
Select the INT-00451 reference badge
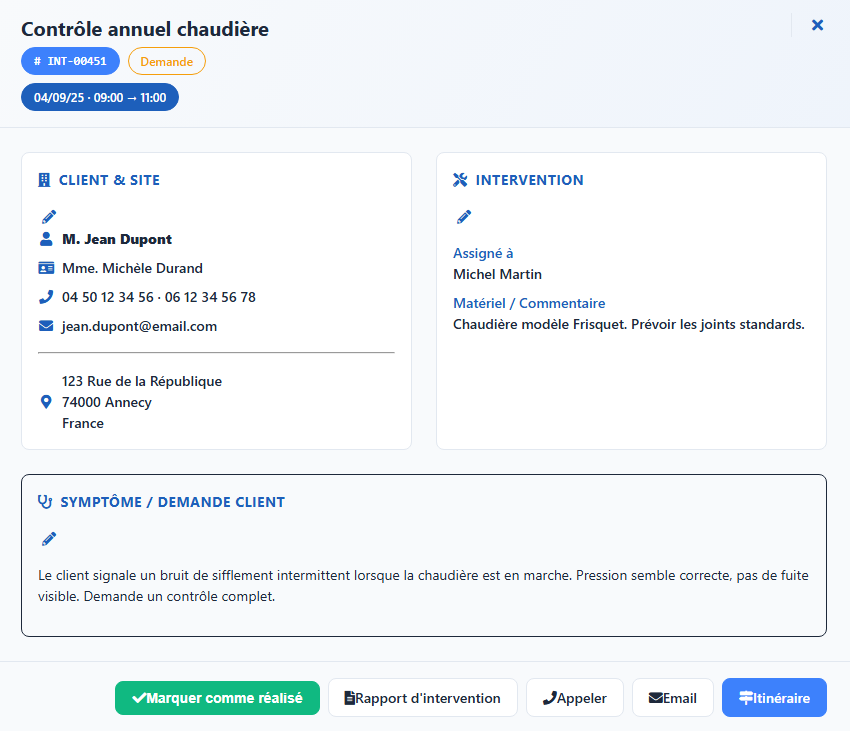tap(70, 61)
